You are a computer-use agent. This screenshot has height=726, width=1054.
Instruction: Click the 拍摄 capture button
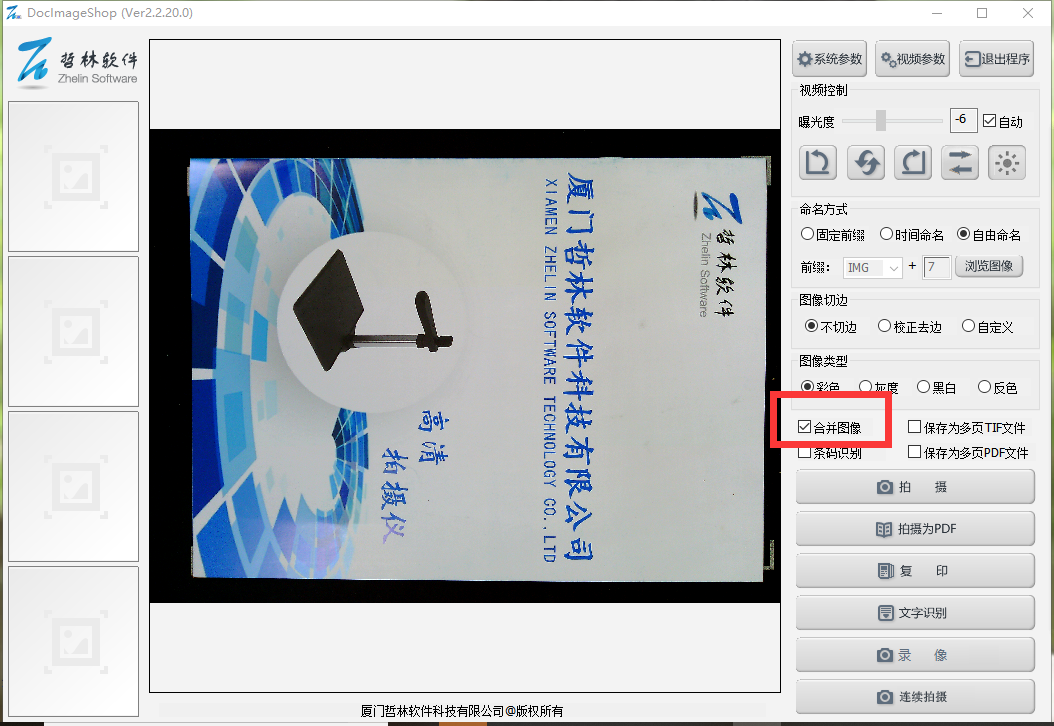click(x=915, y=487)
